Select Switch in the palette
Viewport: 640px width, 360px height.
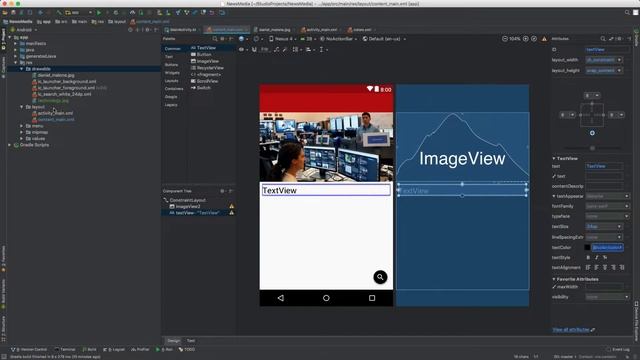[201, 88]
